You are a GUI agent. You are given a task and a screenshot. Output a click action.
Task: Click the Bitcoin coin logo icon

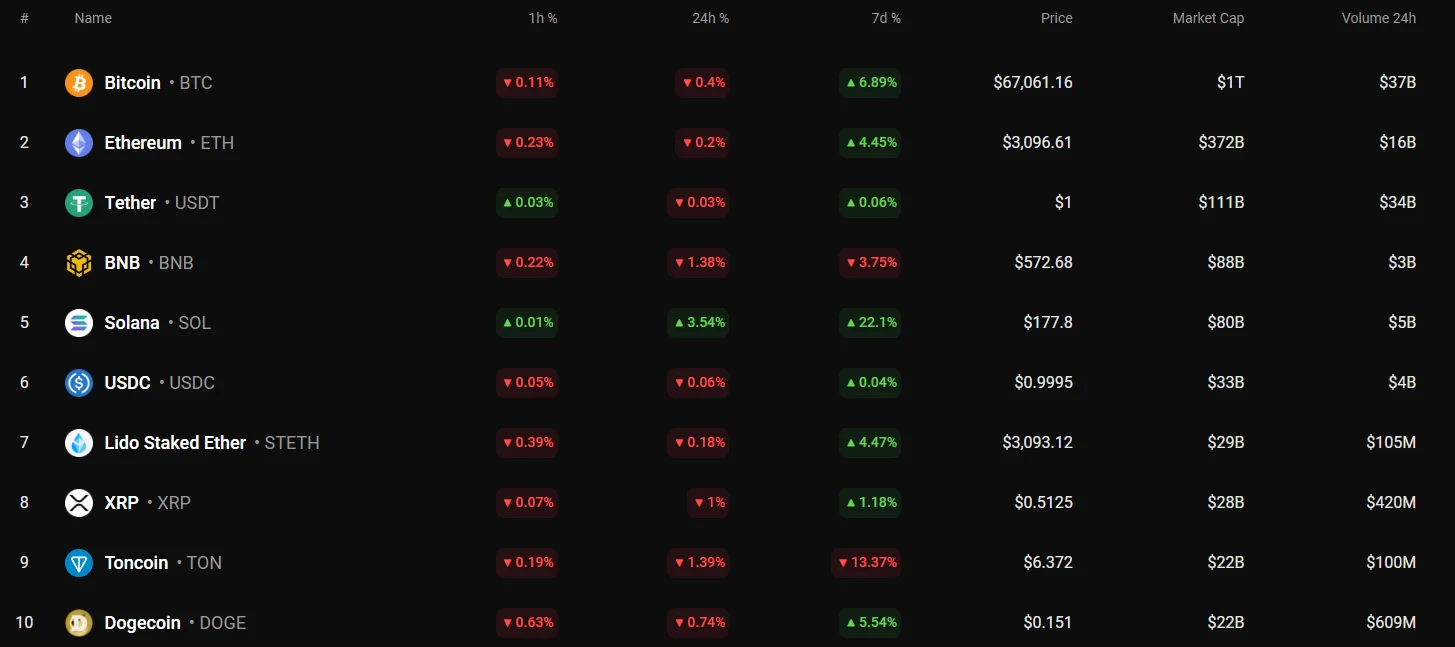tap(79, 83)
